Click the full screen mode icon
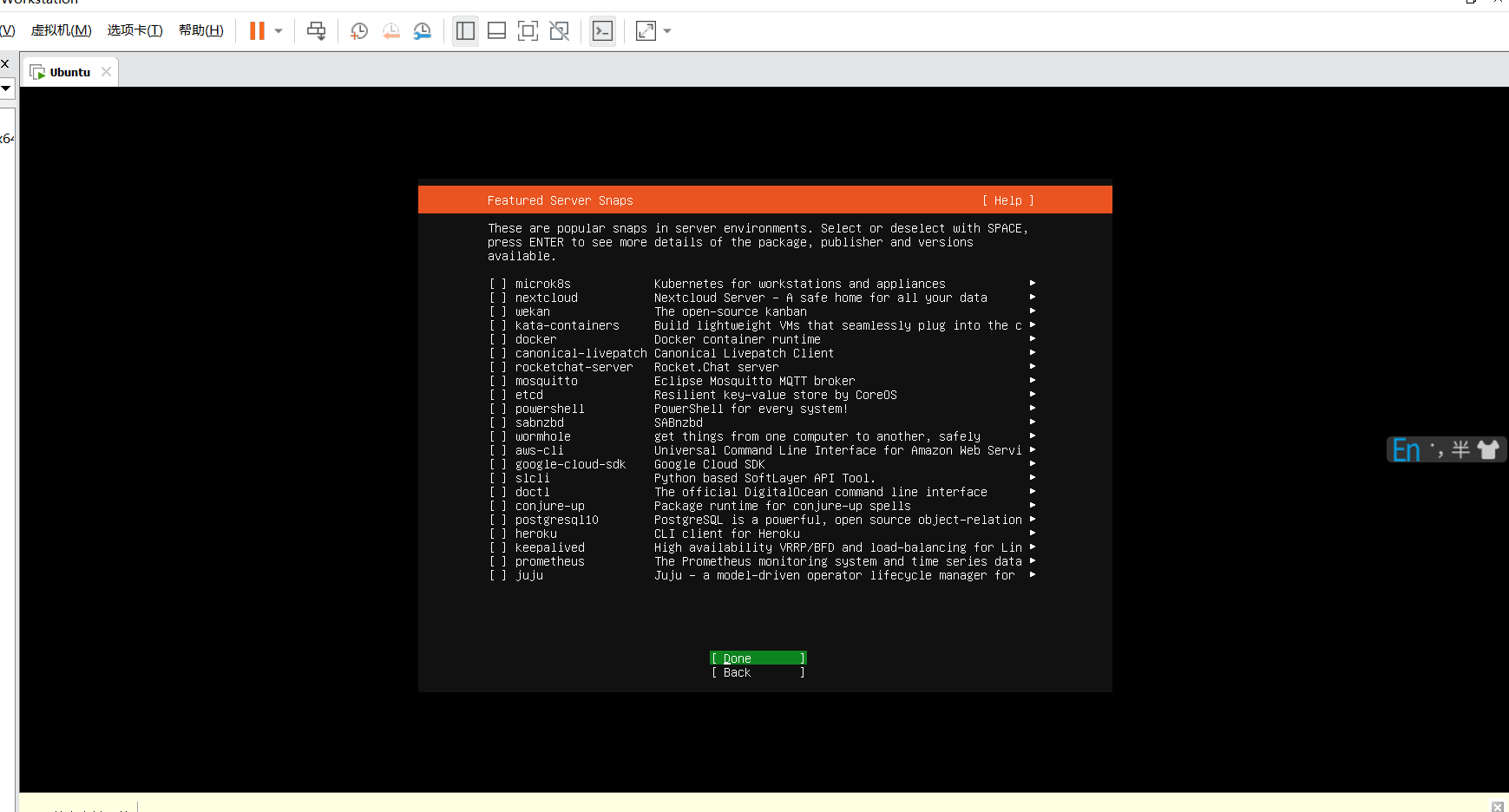The width and height of the screenshot is (1509, 812). coord(528,31)
